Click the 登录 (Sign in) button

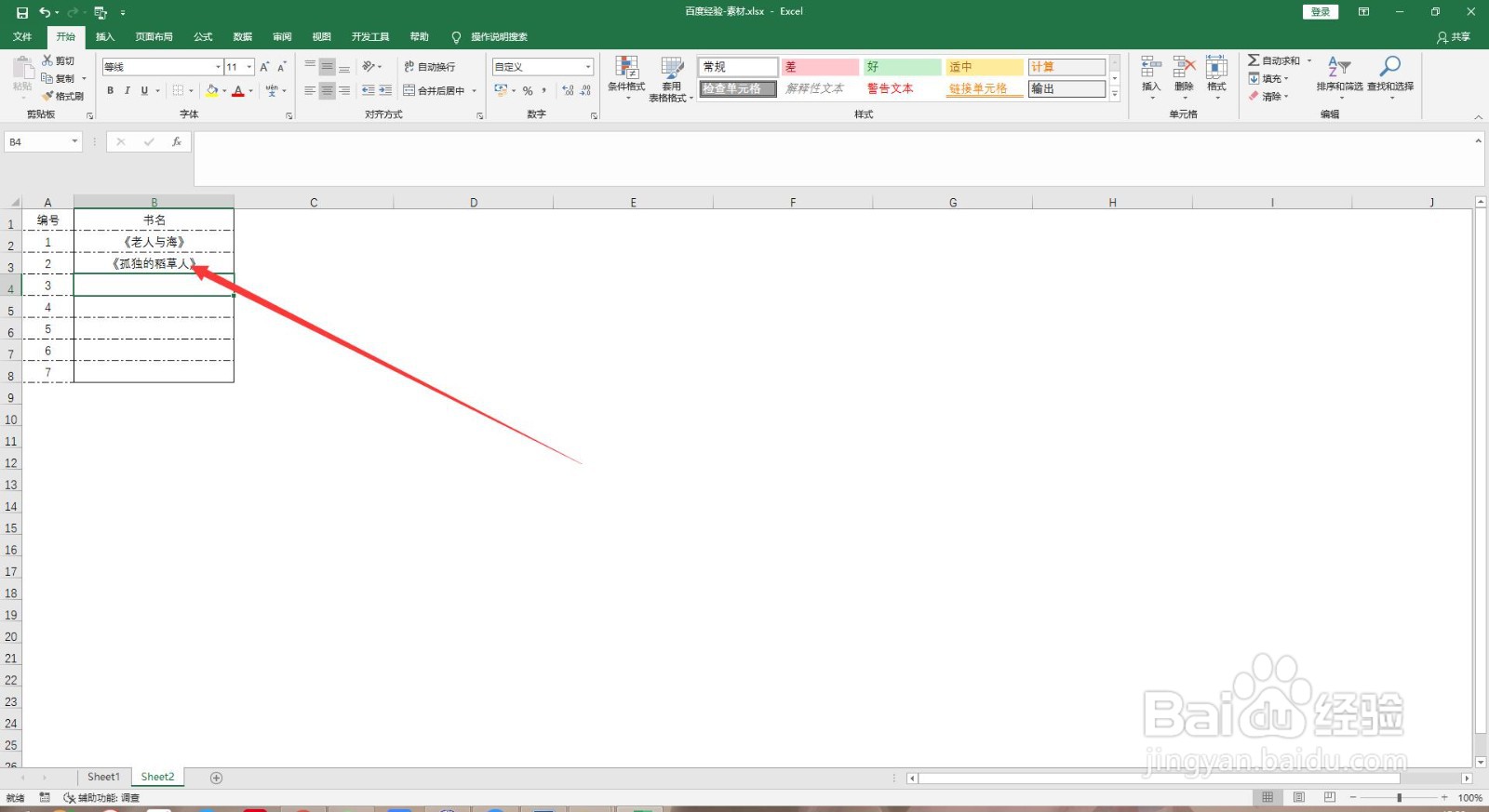click(x=1320, y=12)
